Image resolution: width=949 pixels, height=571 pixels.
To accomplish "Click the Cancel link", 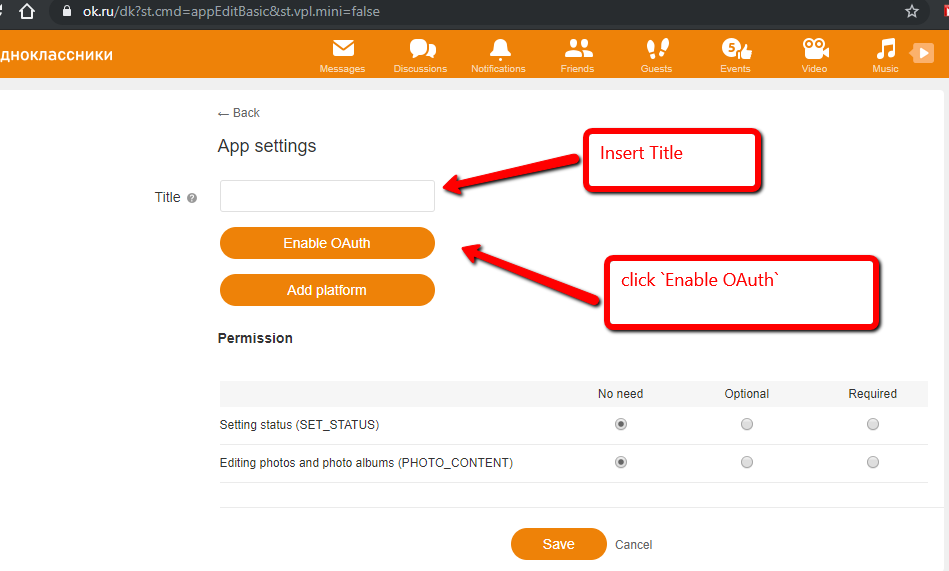I will pos(633,545).
